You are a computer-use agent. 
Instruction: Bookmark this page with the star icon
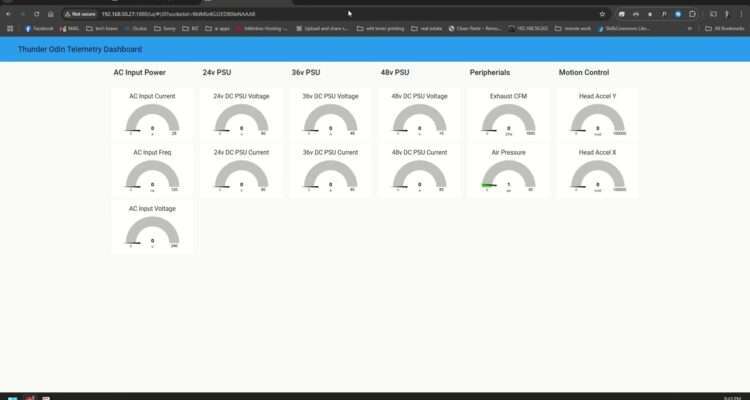pos(602,14)
